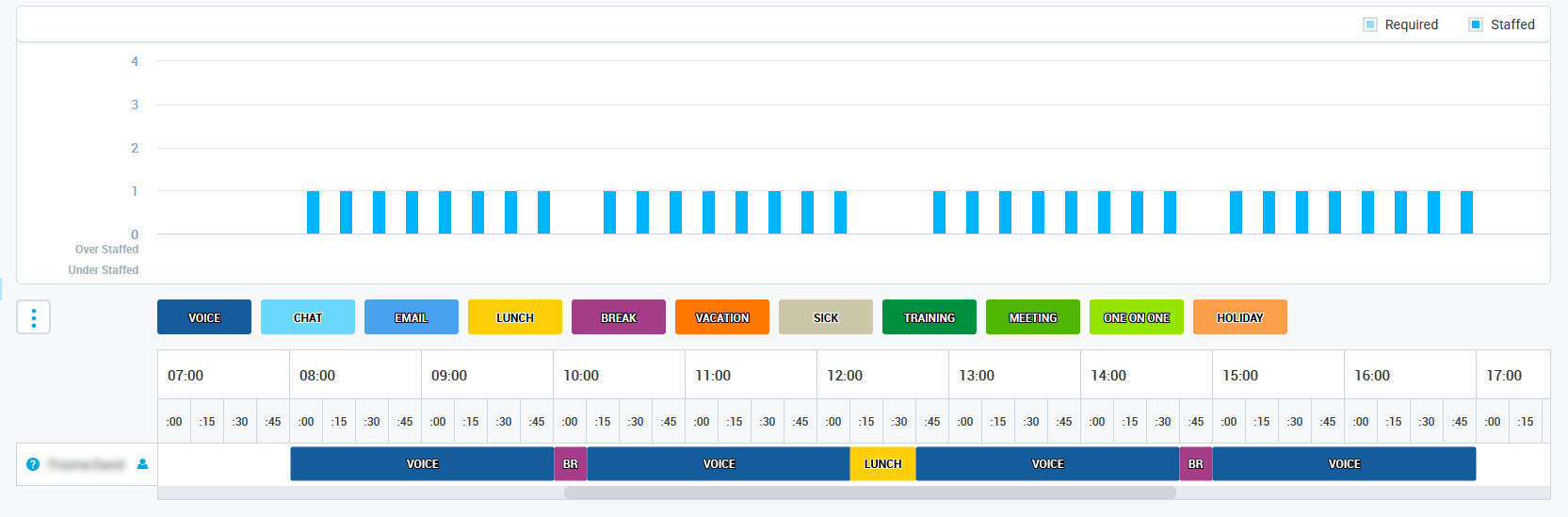This screenshot has width=1568, height=517.
Task: Choose the orange VACATION activity
Action: (x=722, y=317)
